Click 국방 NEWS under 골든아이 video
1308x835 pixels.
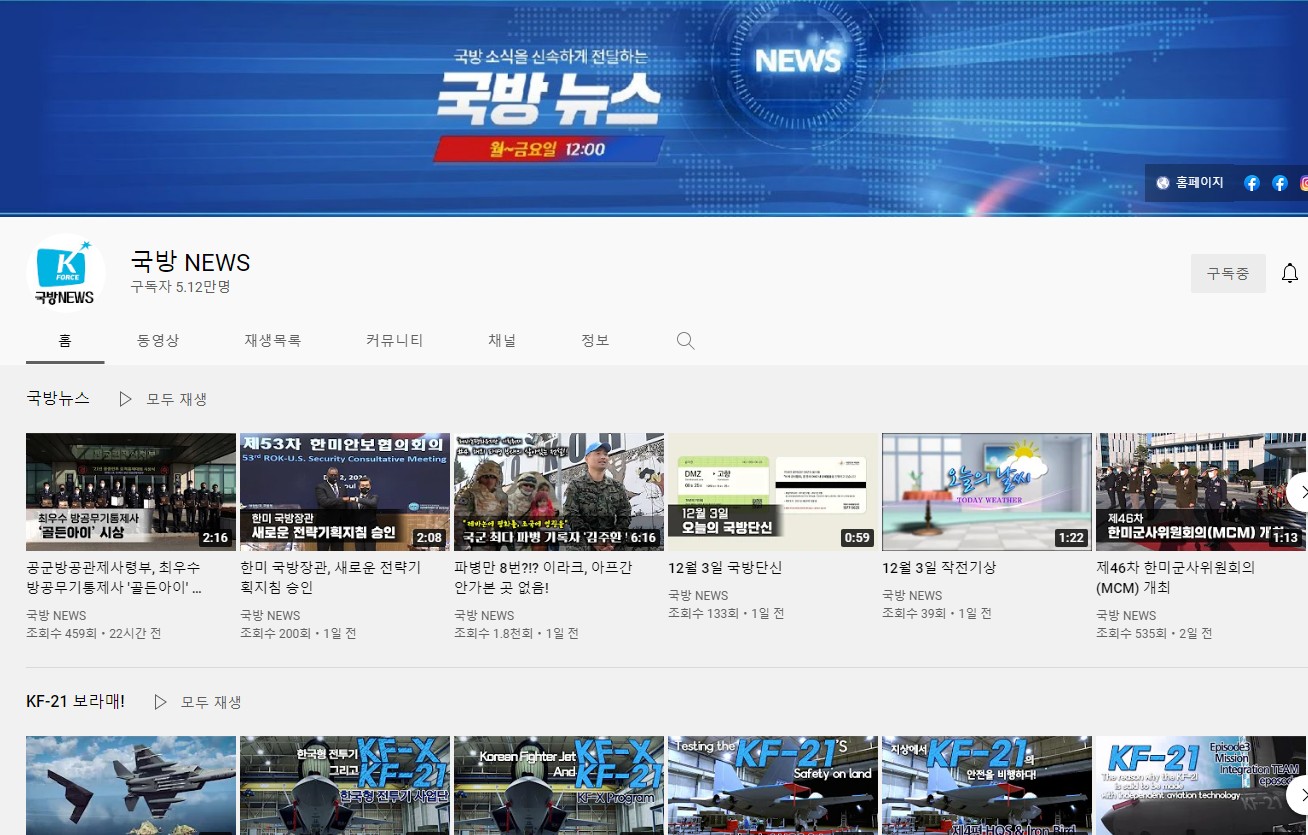pyautogui.click(x=56, y=615)
